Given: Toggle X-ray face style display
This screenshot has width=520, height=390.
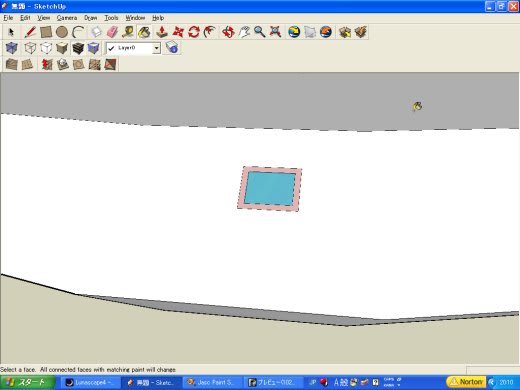Looking at the screenshot, I should (11, 48).
